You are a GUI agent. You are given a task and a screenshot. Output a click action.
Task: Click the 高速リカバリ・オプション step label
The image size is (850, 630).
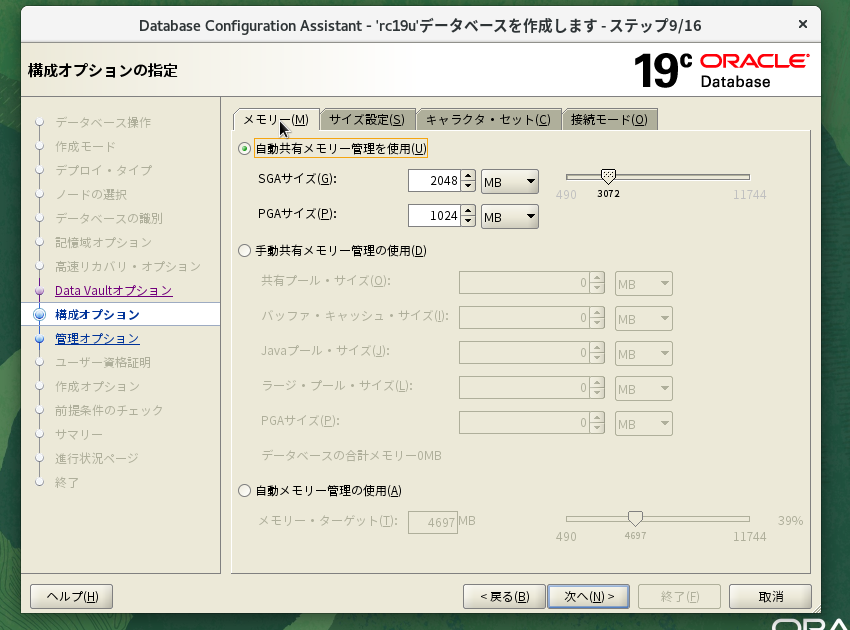click(128, 267)
